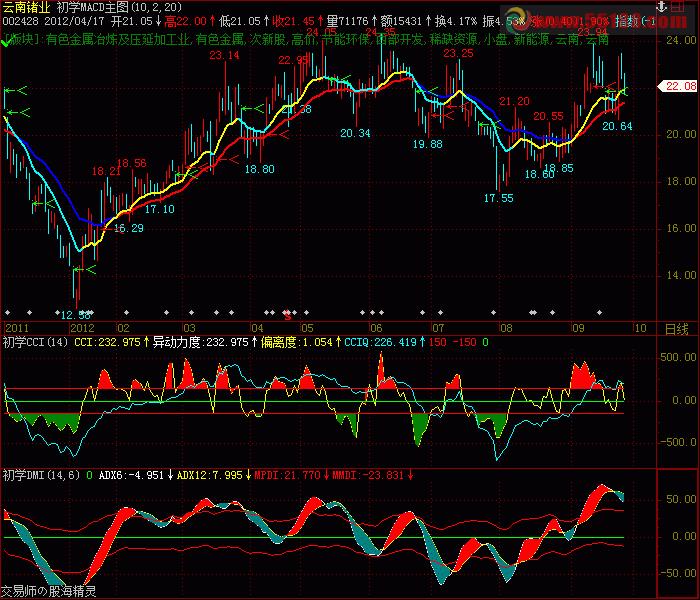Open the 初学MACD主图(10,2,20) indicator label
Image resolution: width=700 pixels, height=600 pixels.
tap(119, 8)
